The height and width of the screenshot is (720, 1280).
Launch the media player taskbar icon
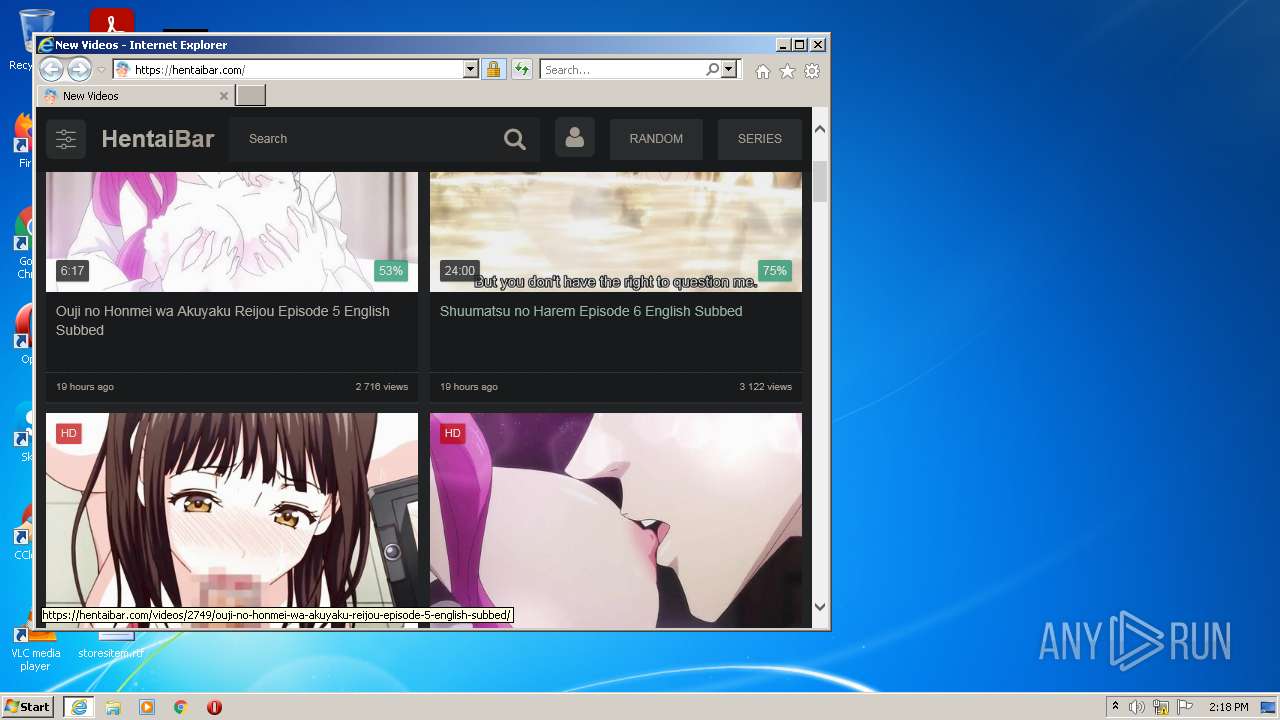coord(147,707)
